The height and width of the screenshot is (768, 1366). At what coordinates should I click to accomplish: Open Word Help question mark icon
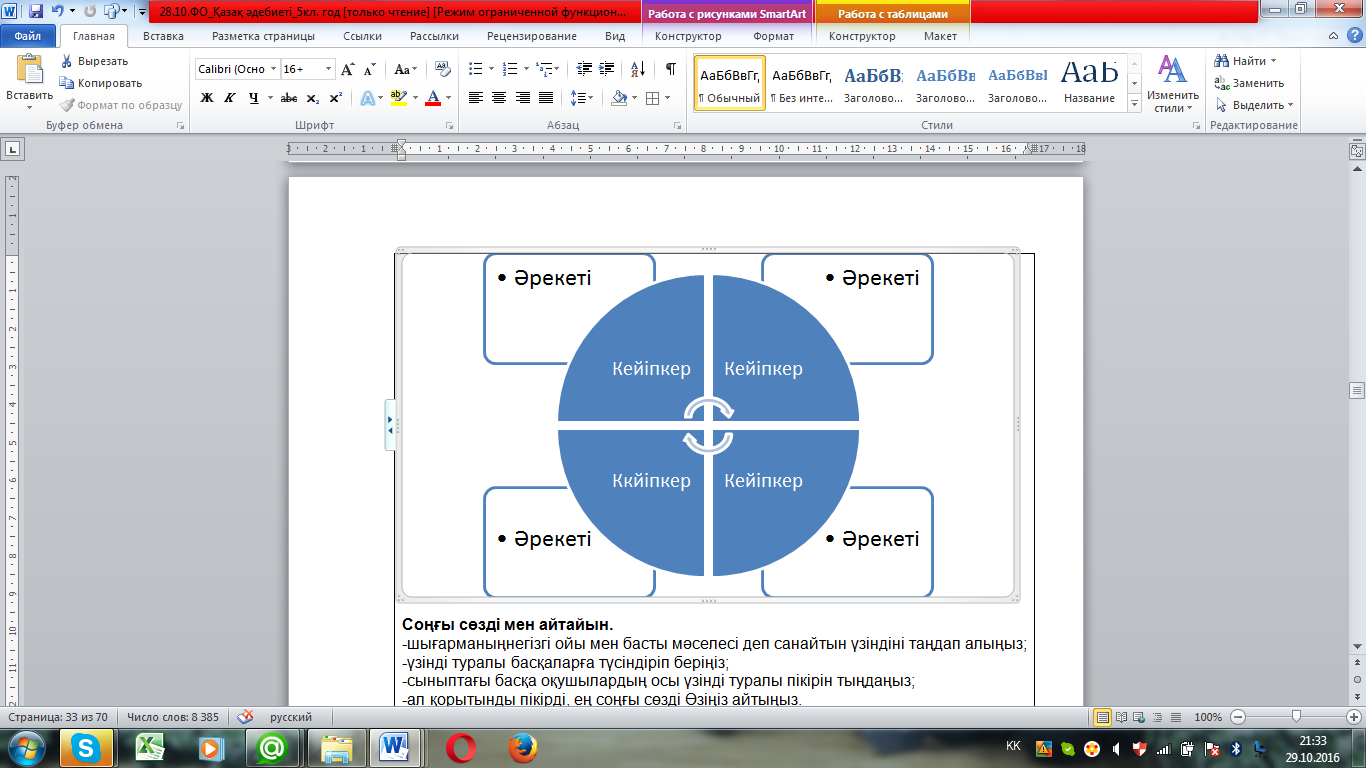tap(1354, 36)
